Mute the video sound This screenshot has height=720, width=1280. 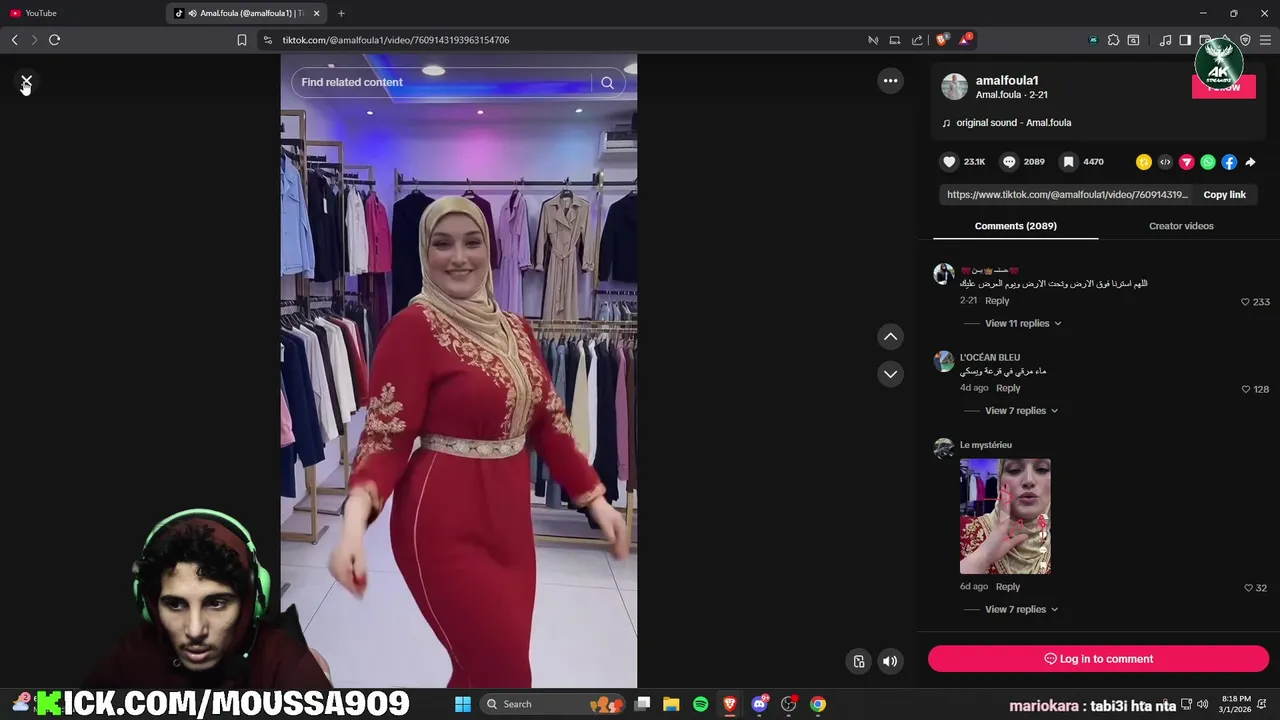[x=890, y=661]
